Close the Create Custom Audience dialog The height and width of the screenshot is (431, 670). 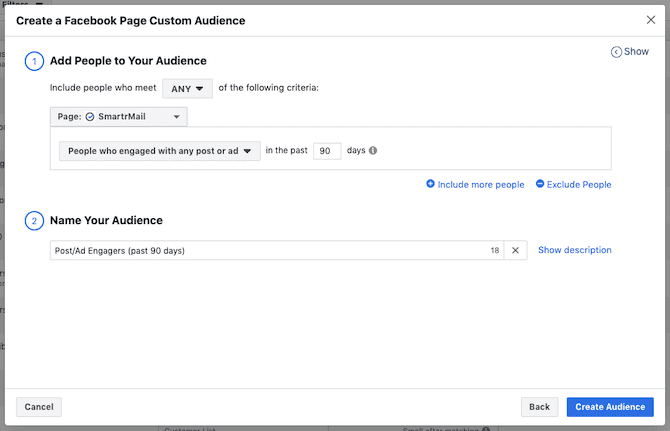pyautogui.click(x=651, y=20)
